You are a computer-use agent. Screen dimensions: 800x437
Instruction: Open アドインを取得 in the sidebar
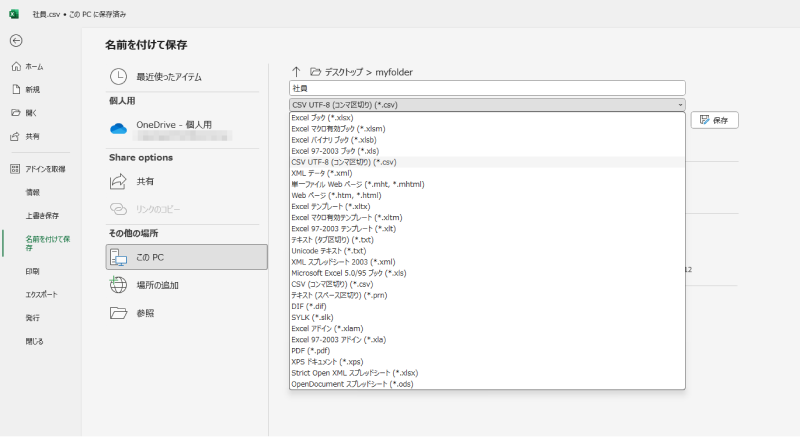38,169
